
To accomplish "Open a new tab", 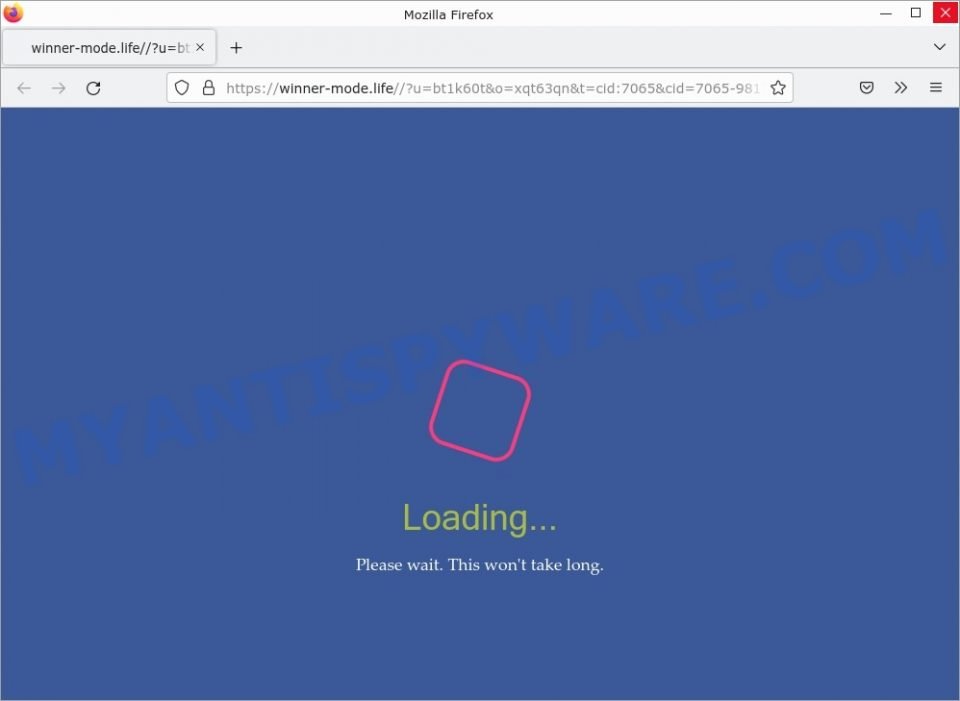I will pos(236,48).
